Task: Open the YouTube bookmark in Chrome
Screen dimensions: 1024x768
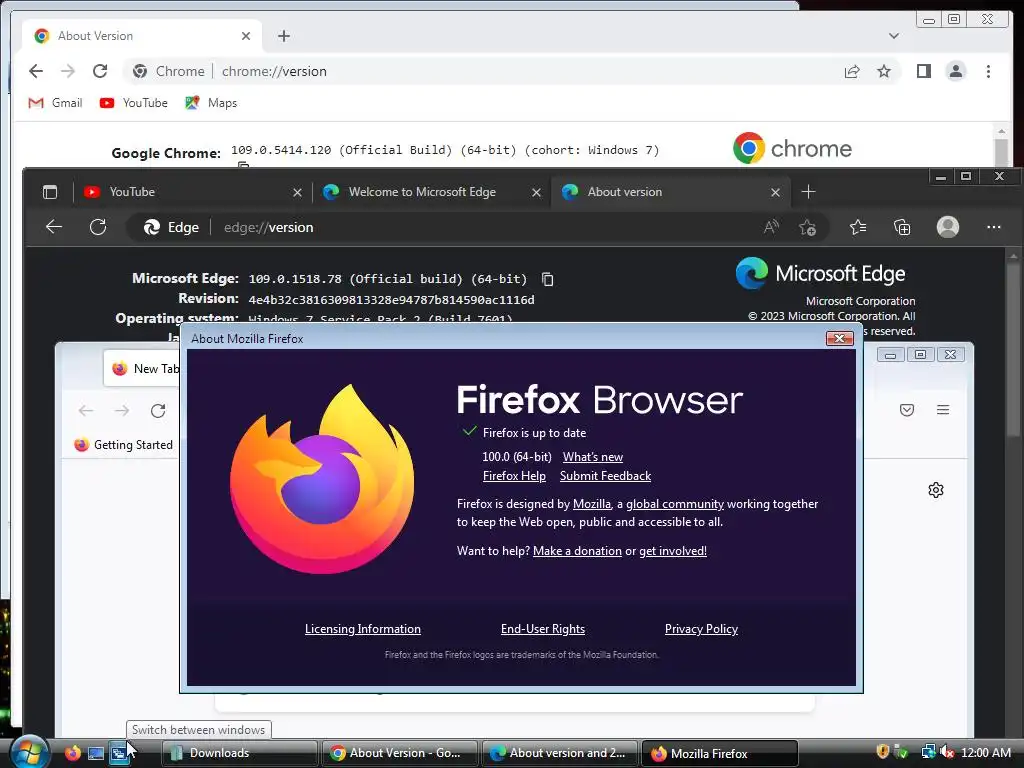Action: click(134, 103)
